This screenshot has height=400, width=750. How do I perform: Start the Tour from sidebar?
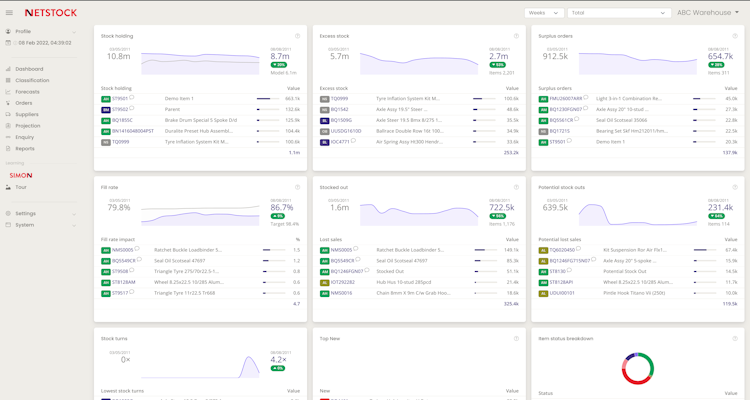click(21, 187)
